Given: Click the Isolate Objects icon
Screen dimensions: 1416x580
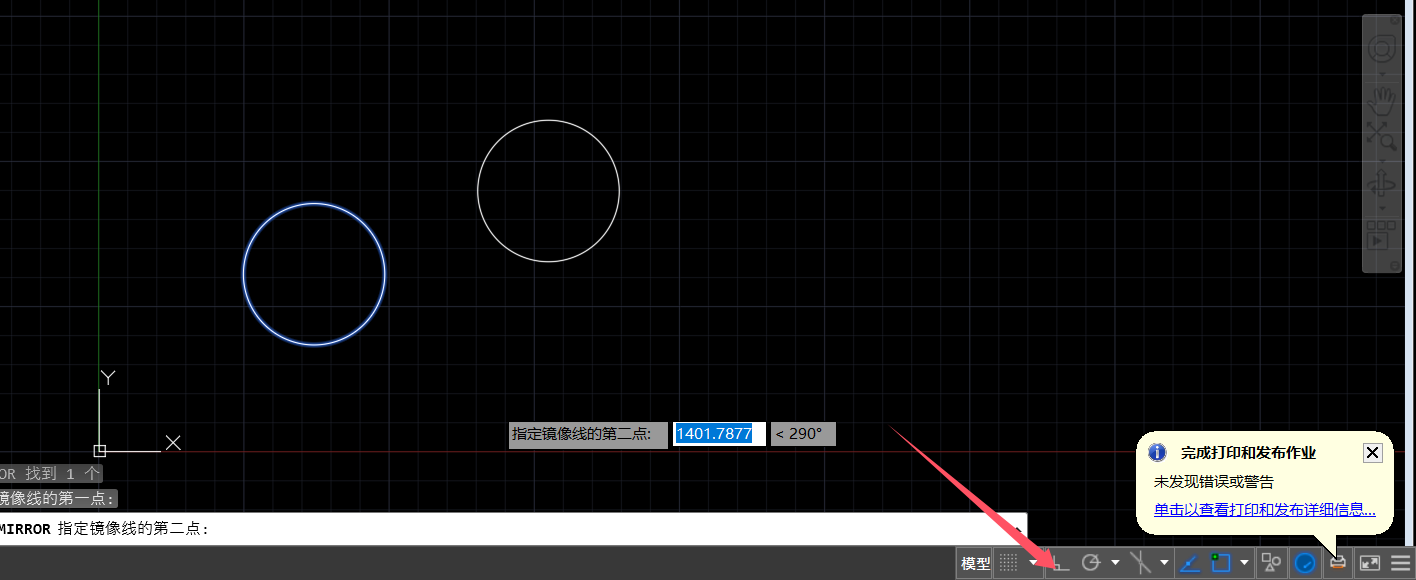Looking at the screenshot, I should pos(1271,563).
